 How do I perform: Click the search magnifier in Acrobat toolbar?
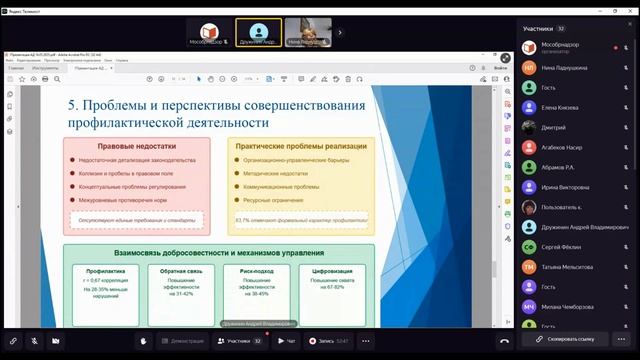57,79
